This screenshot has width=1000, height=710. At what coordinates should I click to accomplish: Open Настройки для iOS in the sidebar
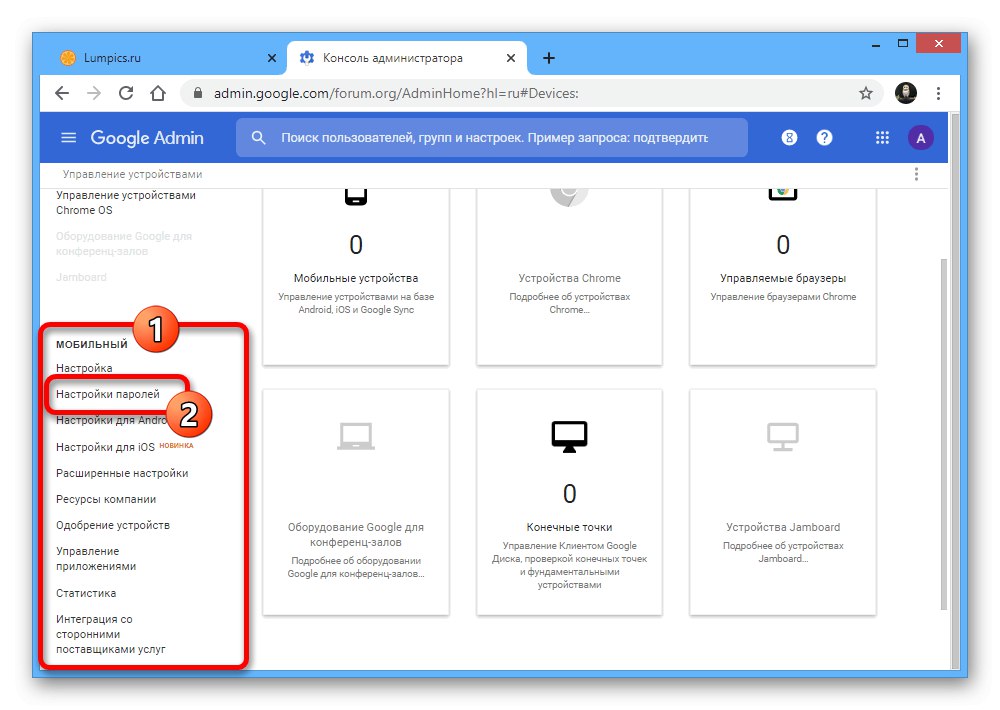click(x=105, y=447)
